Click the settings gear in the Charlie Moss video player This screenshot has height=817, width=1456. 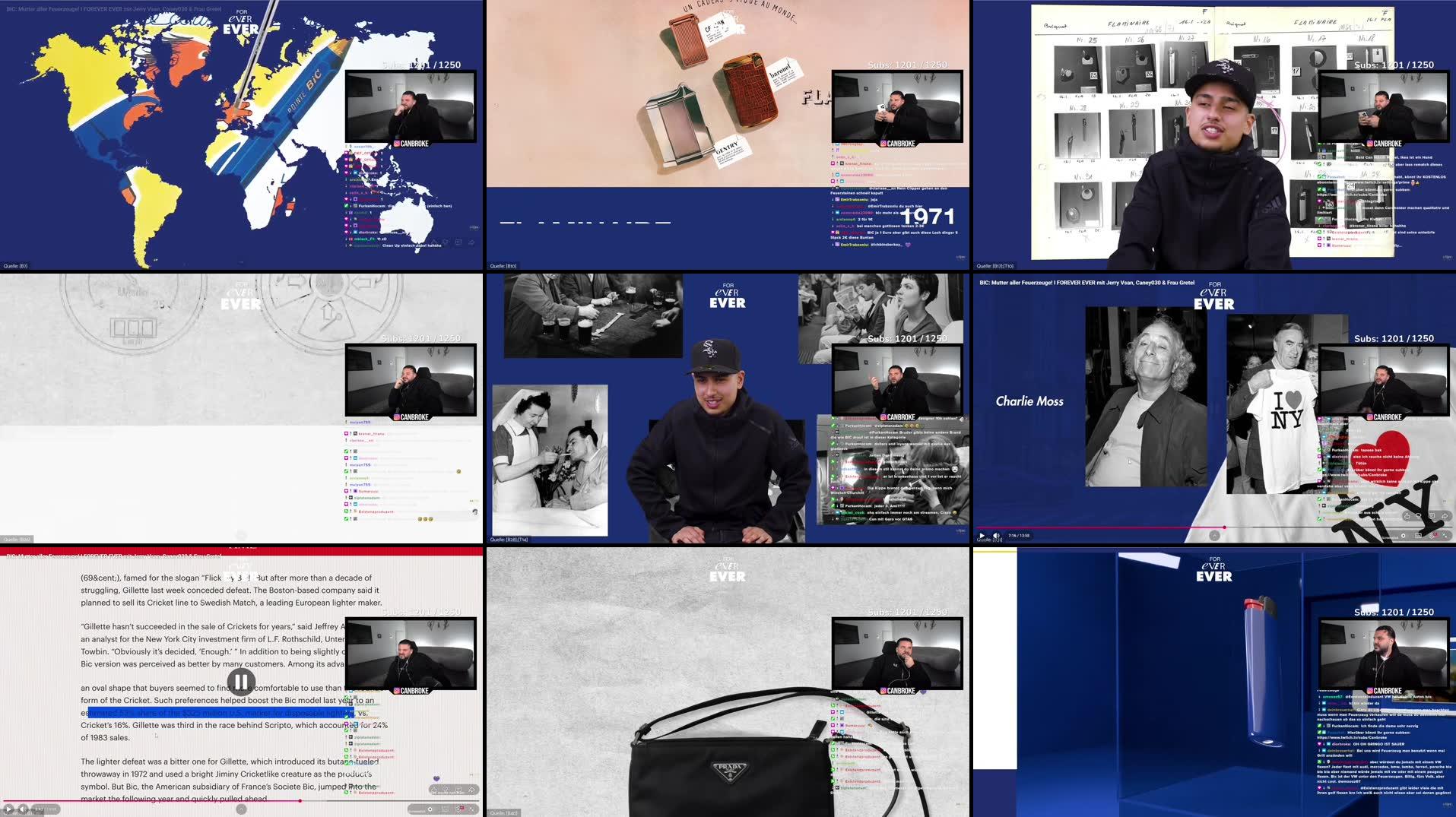(x=1432, y=536)
